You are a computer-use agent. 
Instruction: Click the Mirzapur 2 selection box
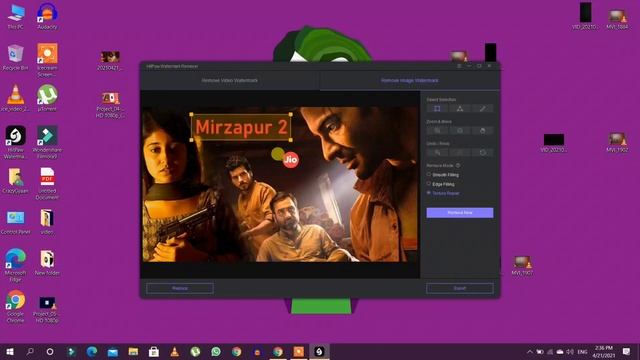(241, 127)
